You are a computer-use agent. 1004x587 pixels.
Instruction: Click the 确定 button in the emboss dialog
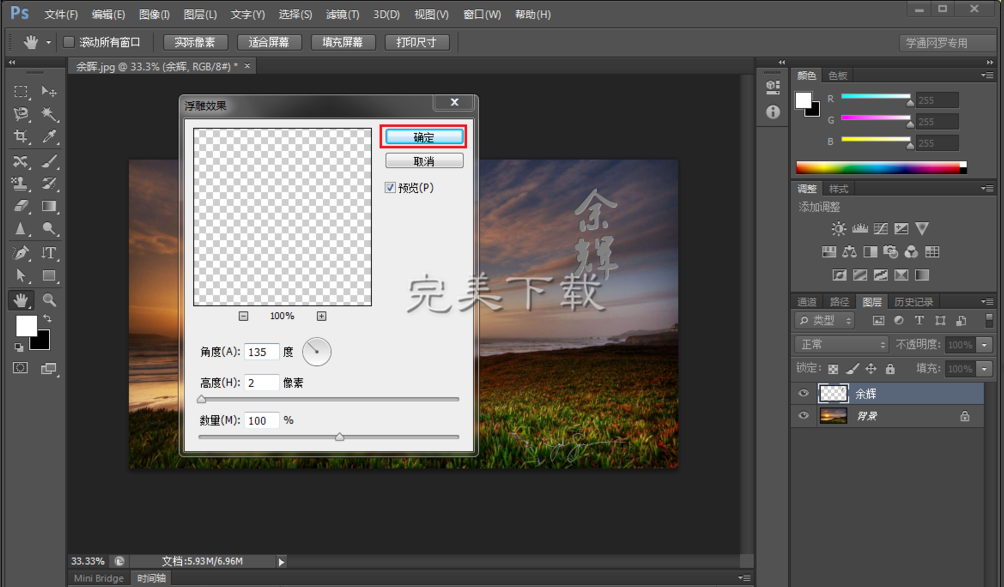[x=423, y=137]
